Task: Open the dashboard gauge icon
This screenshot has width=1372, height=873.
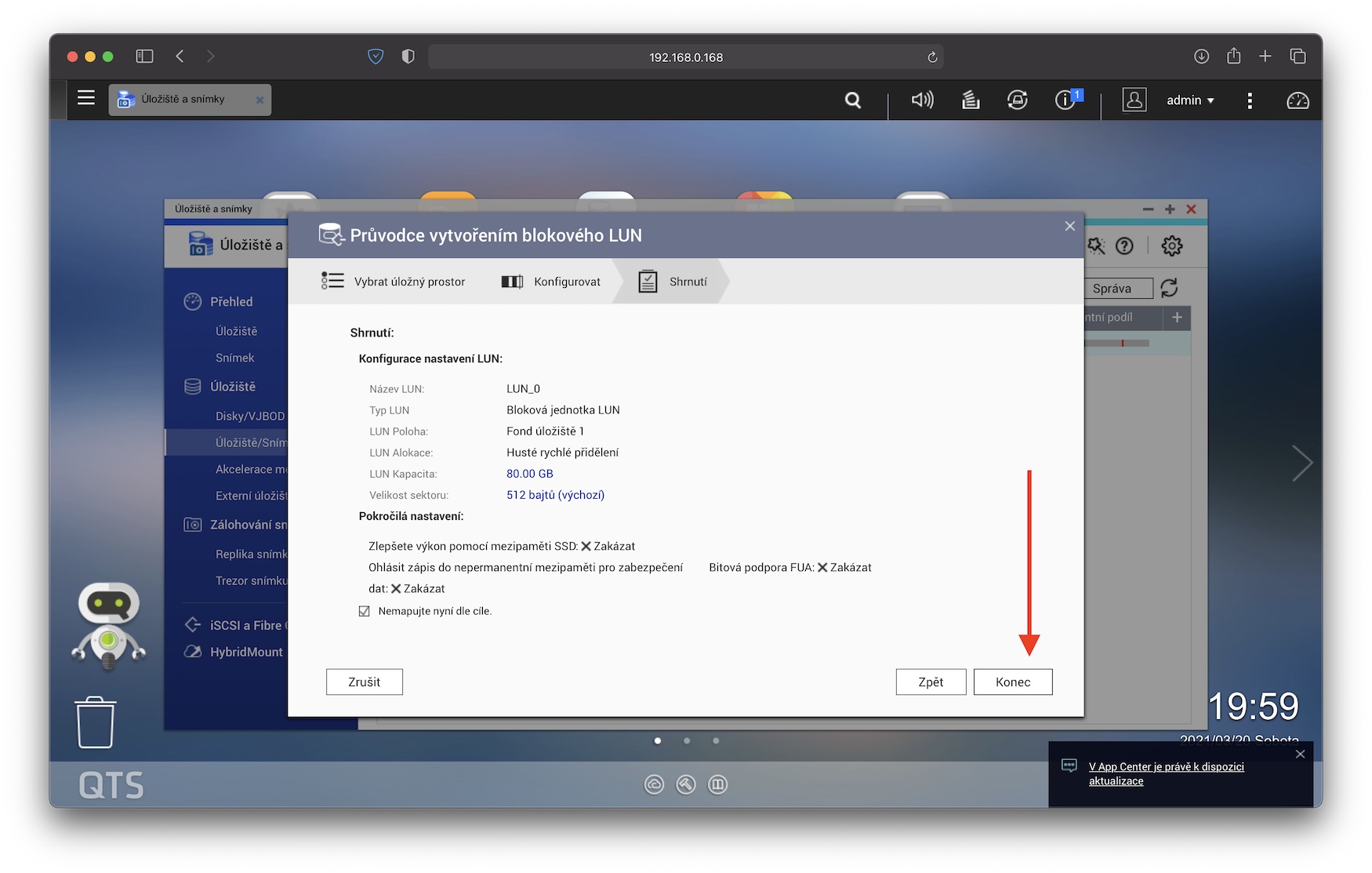Action: coord(1298,100)
